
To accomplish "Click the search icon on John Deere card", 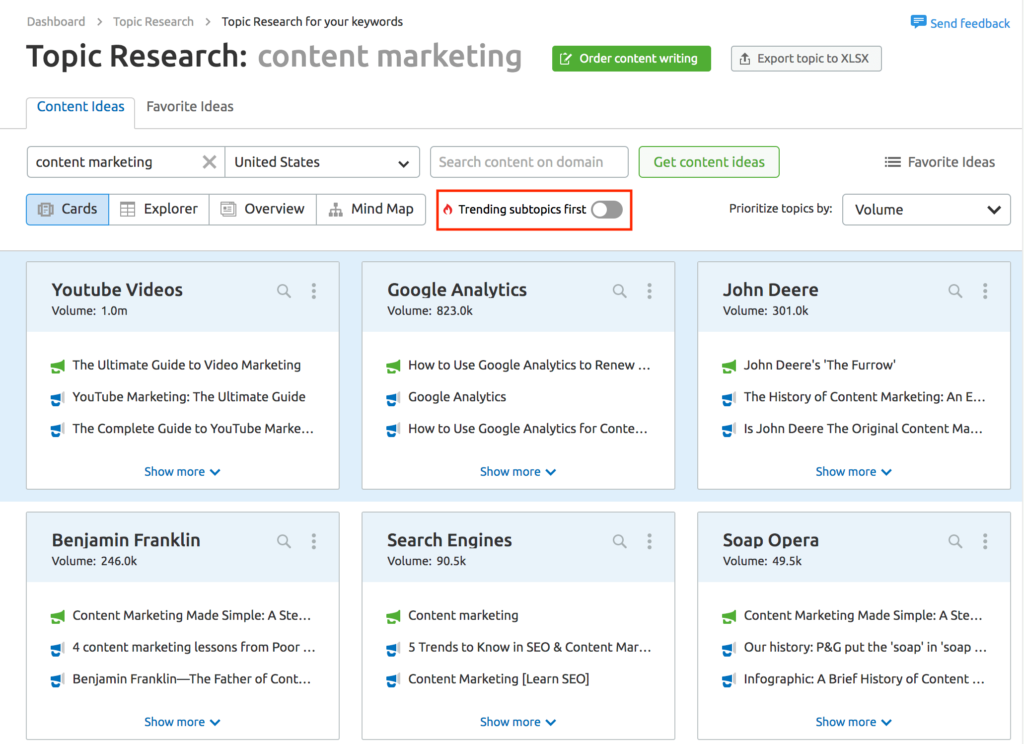I will tap(955, 291).
